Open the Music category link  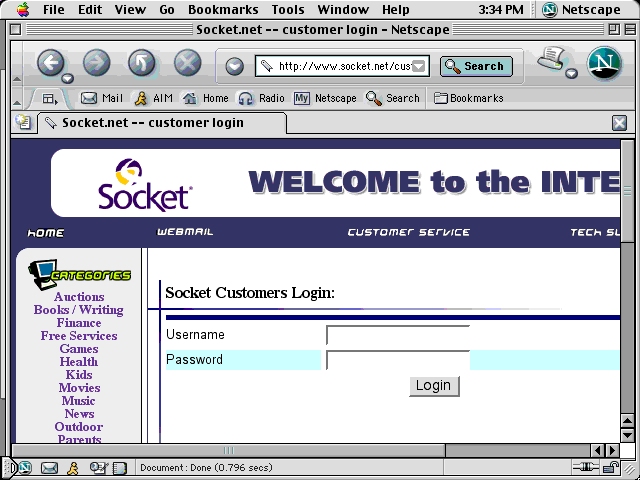(x=78, y=401)
